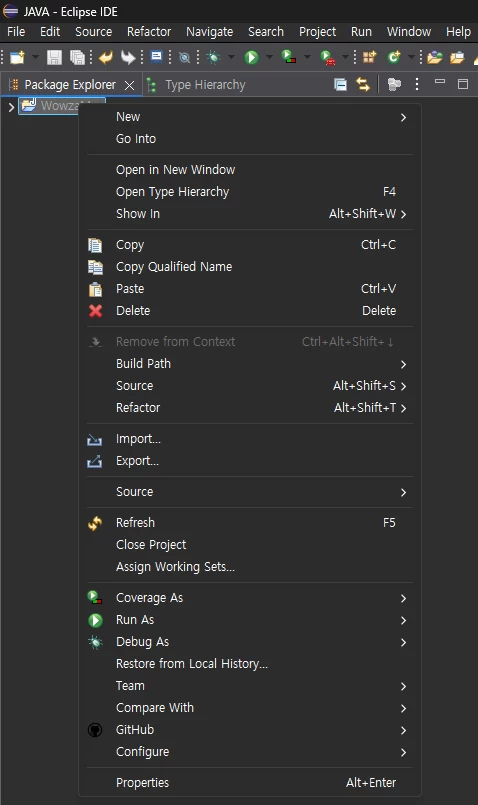Viewport: 478px width, 805px height.
Task: Click the New Java Package icon
Action: (369, 57)
